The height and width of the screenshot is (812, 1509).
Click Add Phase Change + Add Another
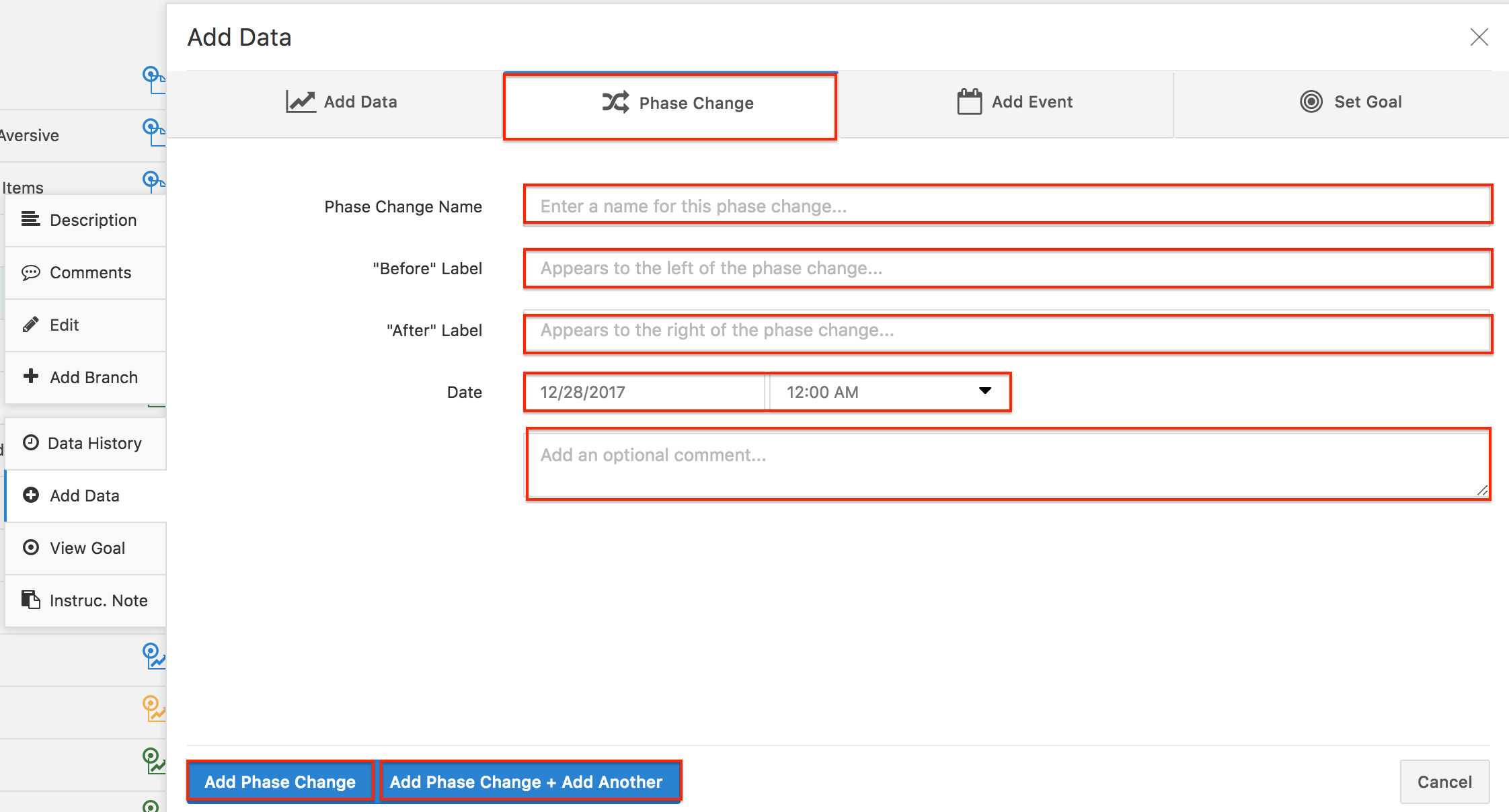(530, 781)
